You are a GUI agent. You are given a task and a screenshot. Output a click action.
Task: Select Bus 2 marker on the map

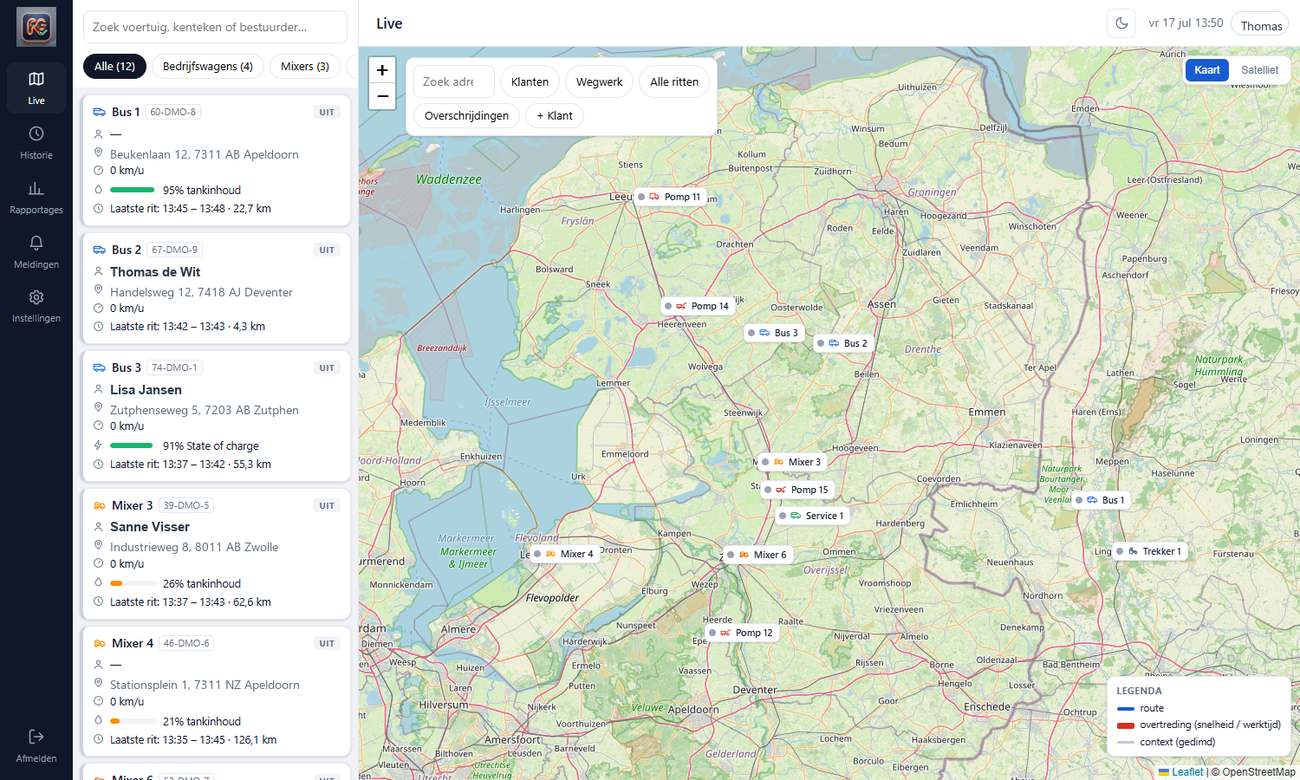point(844,343)
